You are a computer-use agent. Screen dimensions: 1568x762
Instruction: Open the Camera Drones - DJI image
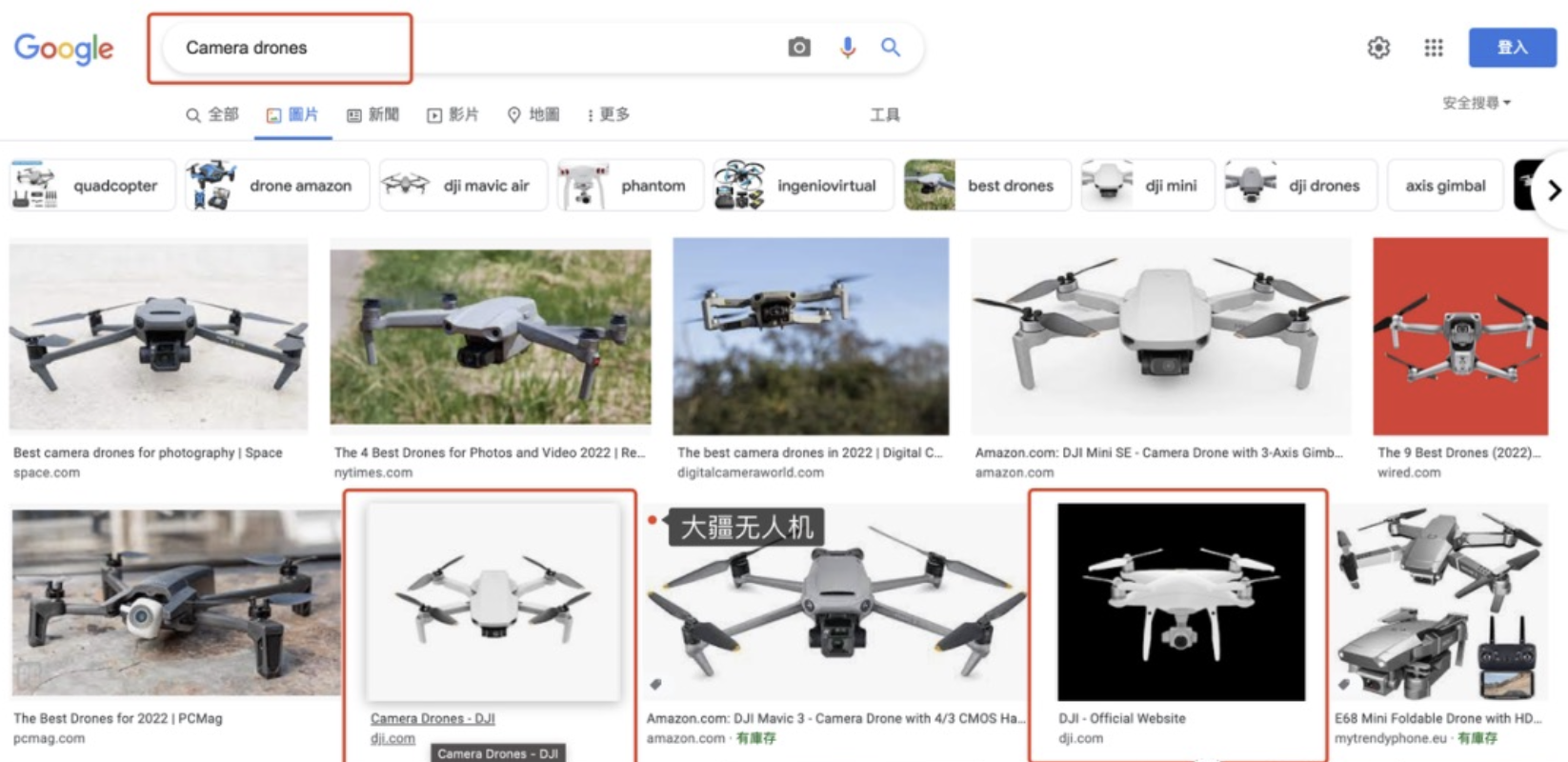[493, 602]
